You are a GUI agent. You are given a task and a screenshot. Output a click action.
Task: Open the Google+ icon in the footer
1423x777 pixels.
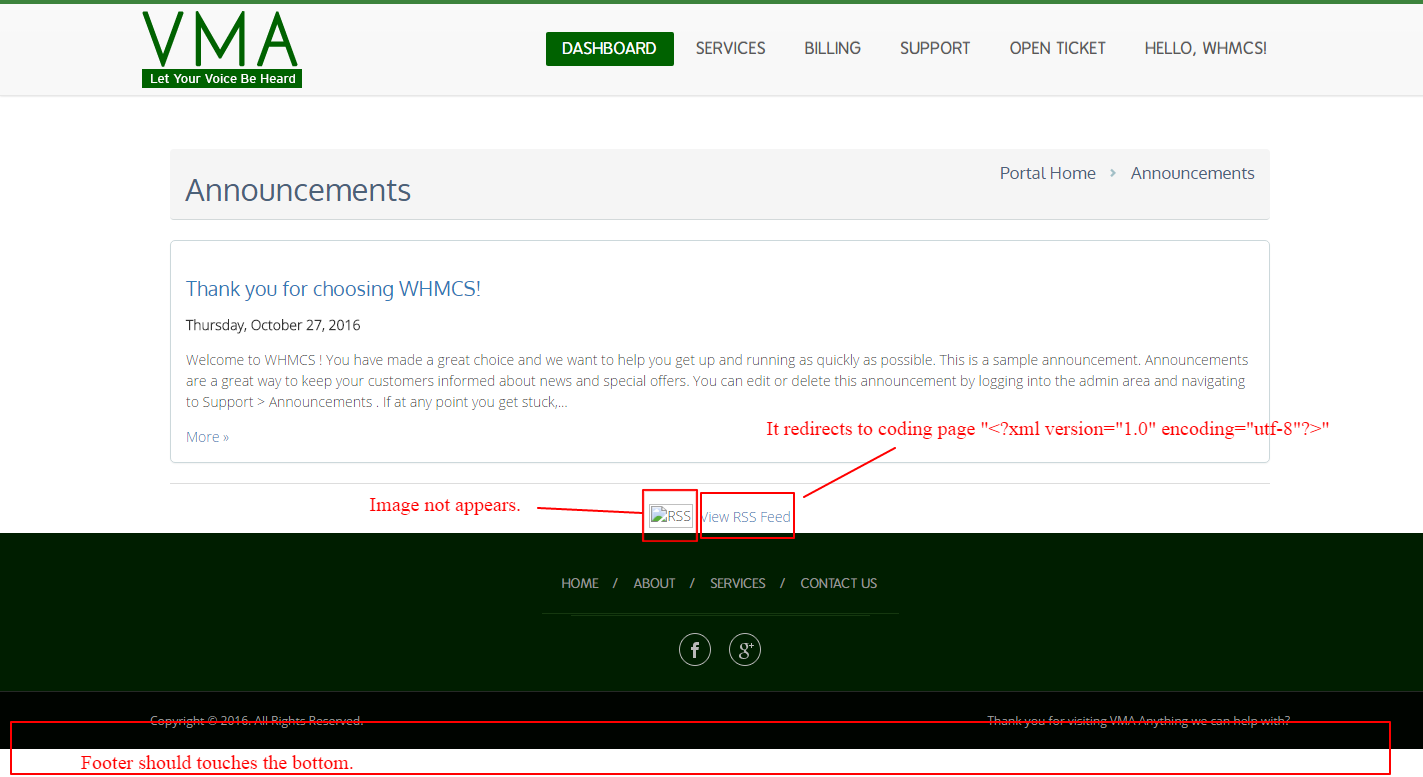click(x=745, y=650)
